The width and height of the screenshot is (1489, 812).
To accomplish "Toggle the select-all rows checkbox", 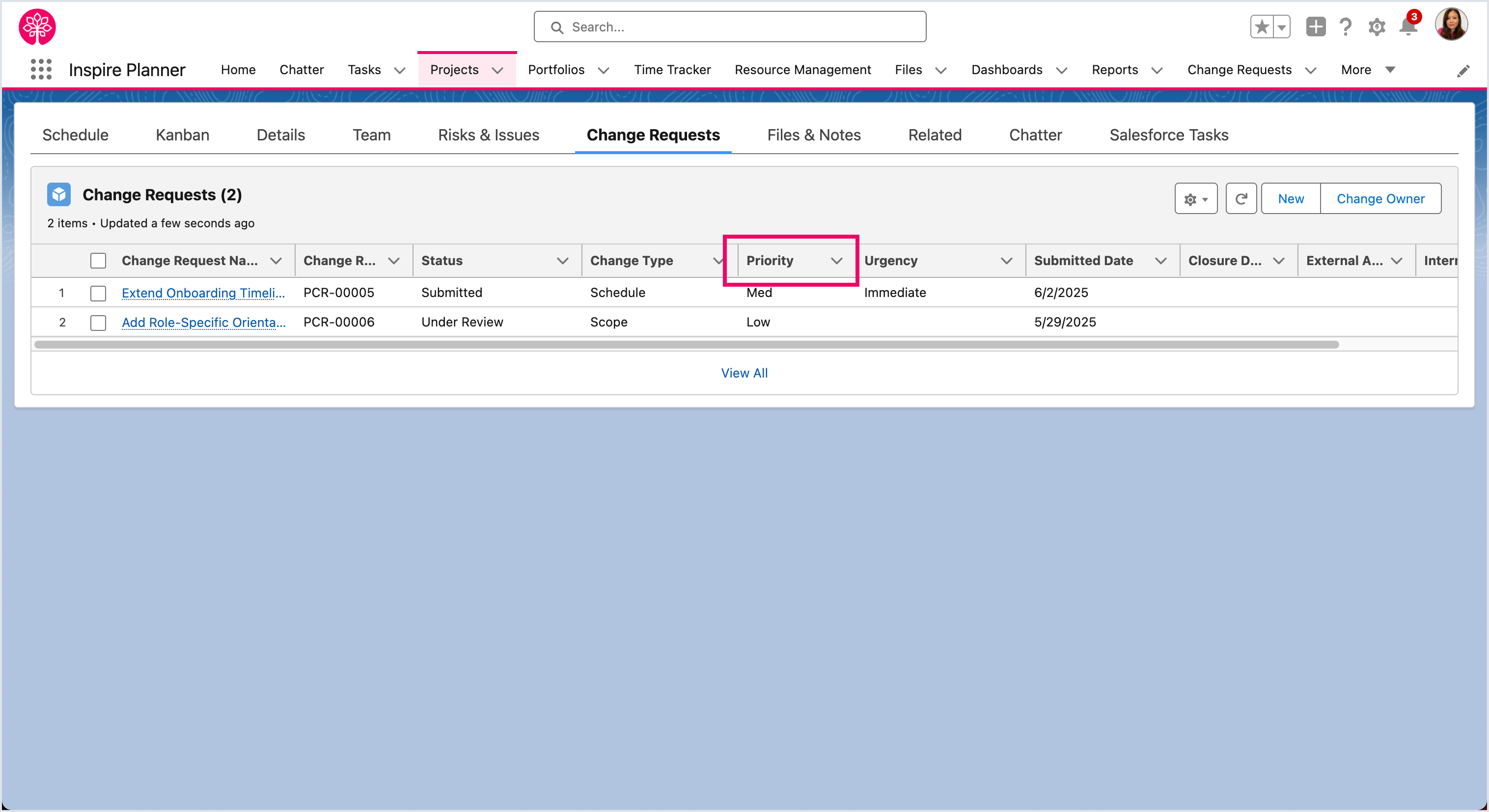I will 98,261.
